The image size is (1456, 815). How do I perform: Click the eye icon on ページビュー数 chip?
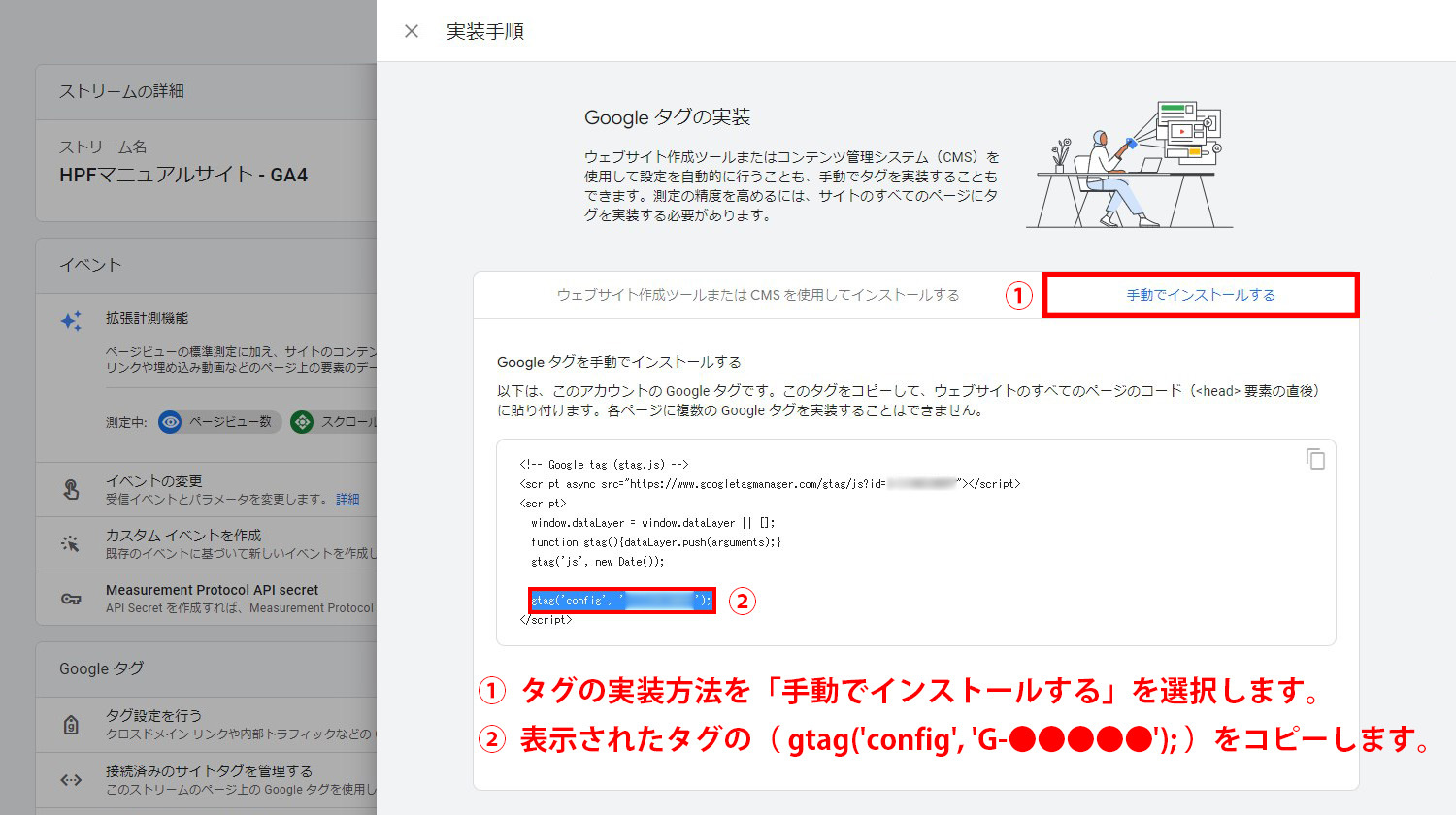[x=170, y=422]
